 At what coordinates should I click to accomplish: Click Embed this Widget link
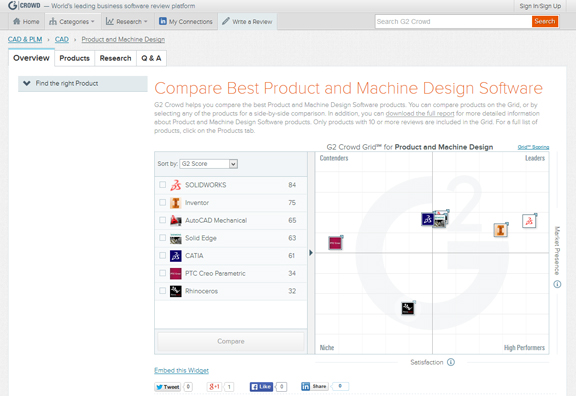pyautogui.click(x=181, y=370)
